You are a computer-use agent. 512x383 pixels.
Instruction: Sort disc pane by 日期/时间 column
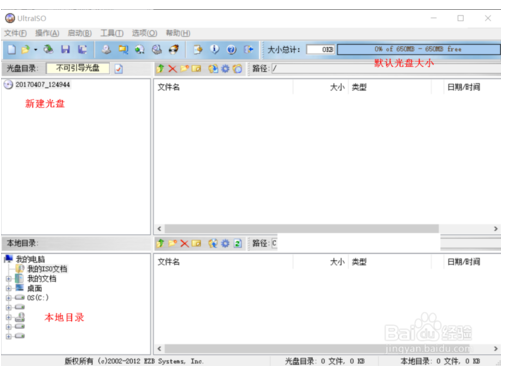[464, 87]
